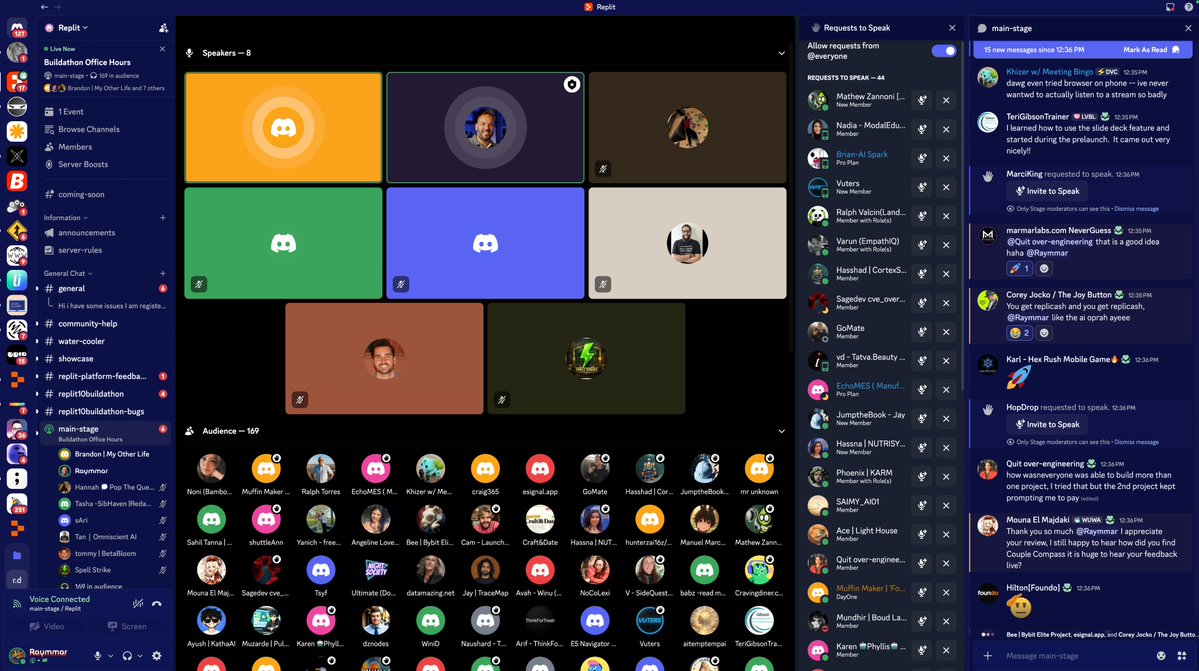Click Invite to Speak for HopDrop
This screenshot has height=671, width=1199.
[1047, 424]
